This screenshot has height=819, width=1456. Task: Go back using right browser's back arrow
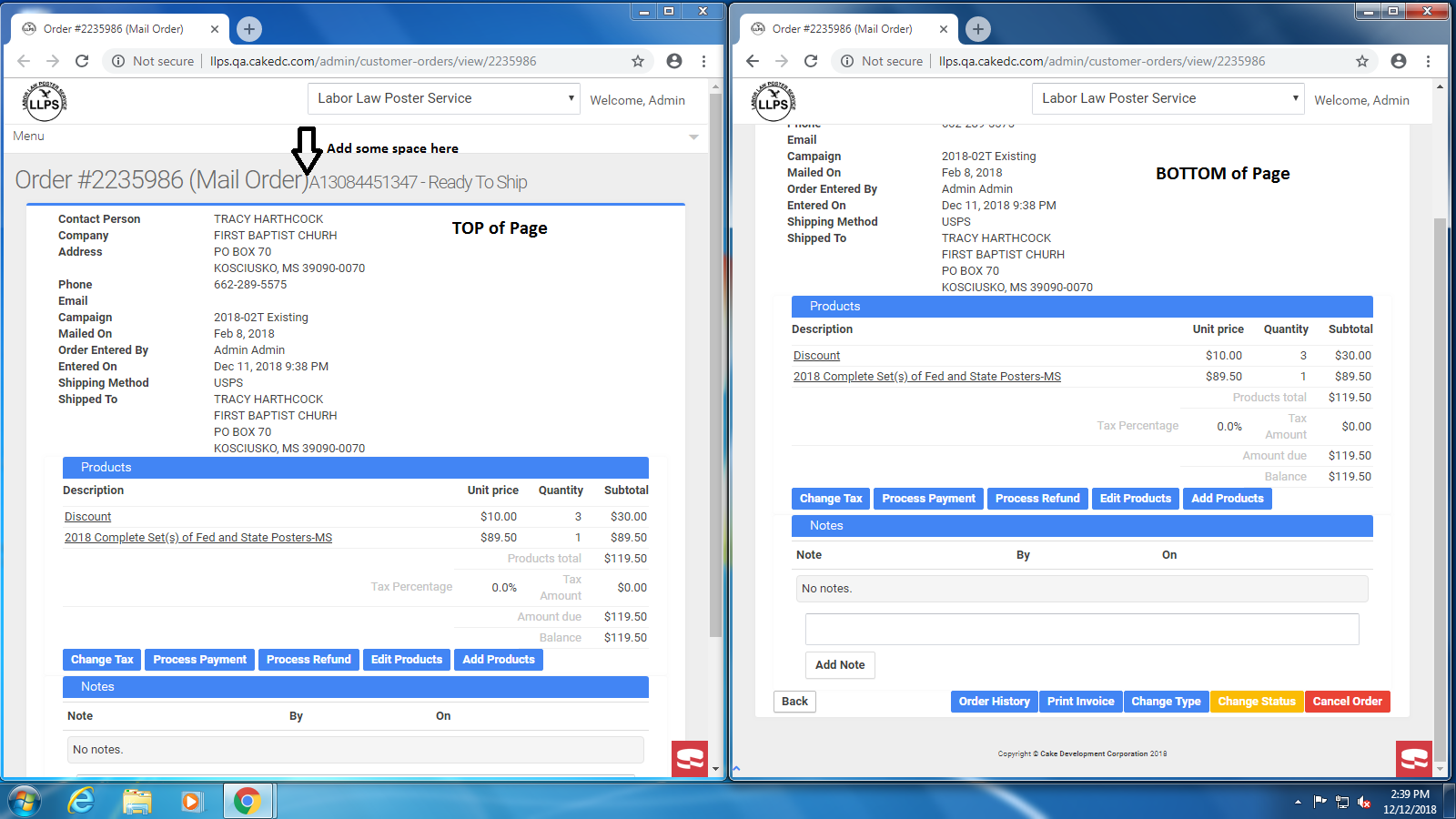(x=753, y=61)
